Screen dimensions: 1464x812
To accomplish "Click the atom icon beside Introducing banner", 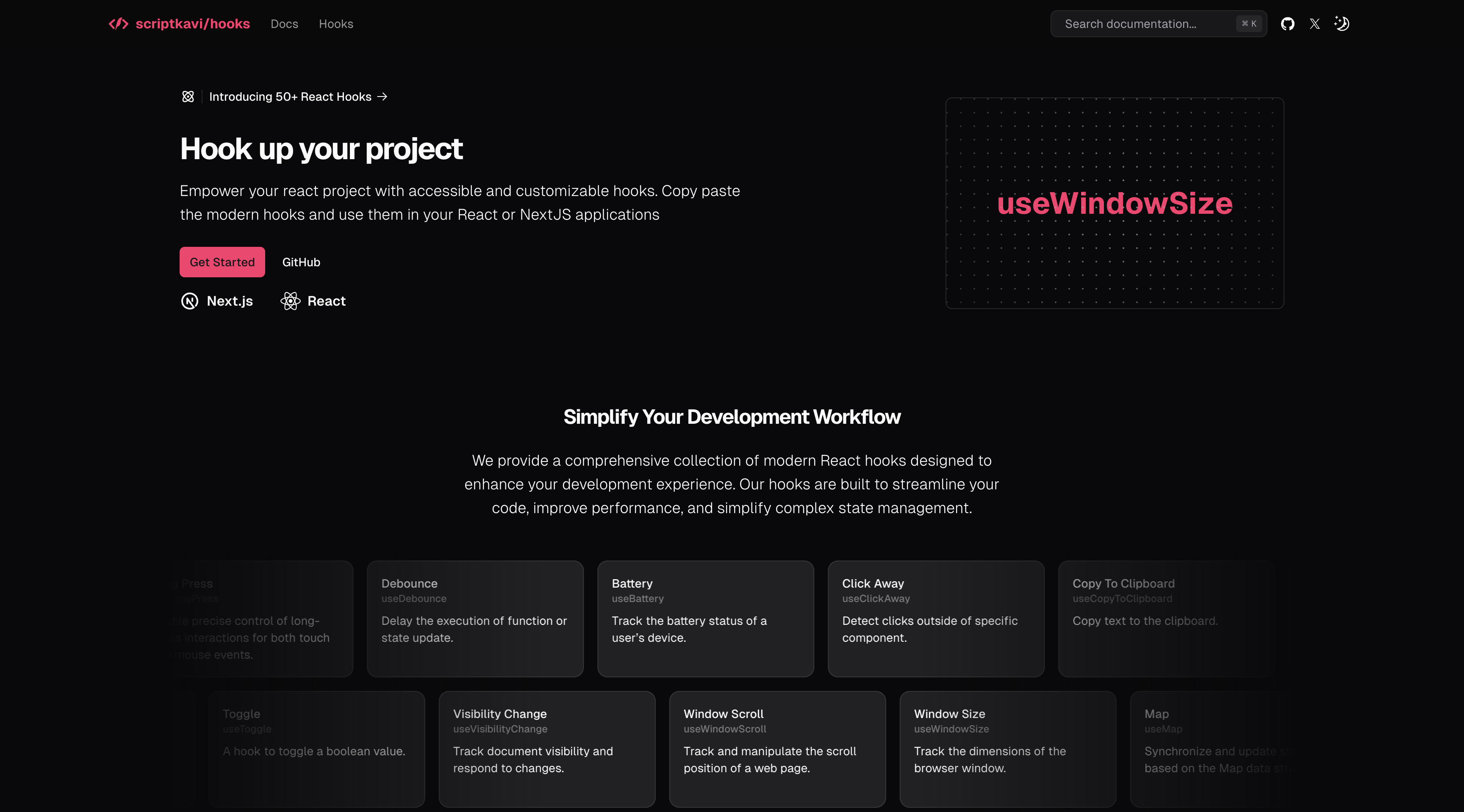I will tap(188, 97).
